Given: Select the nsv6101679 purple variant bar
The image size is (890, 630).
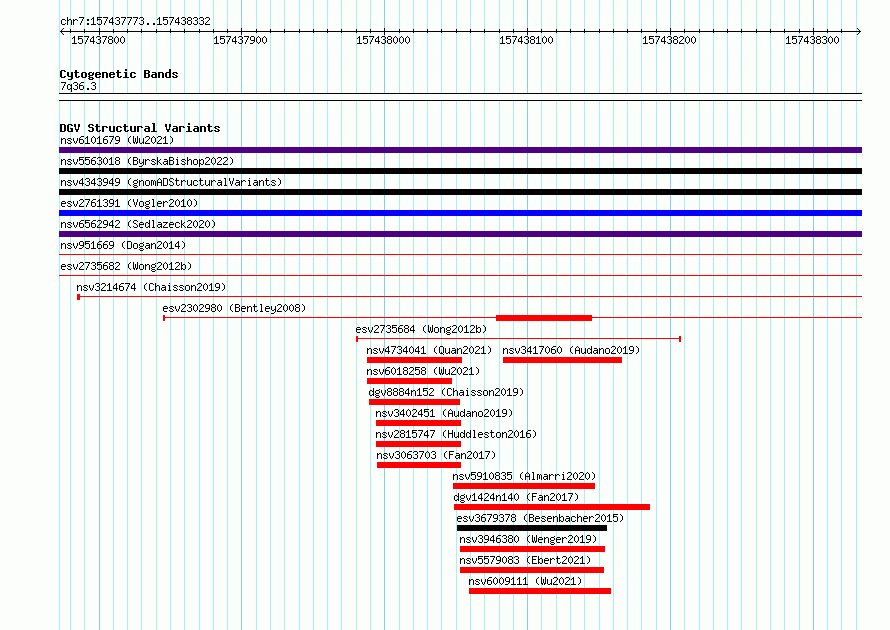Looking at the screenshot, I should (x=460, y=150).
